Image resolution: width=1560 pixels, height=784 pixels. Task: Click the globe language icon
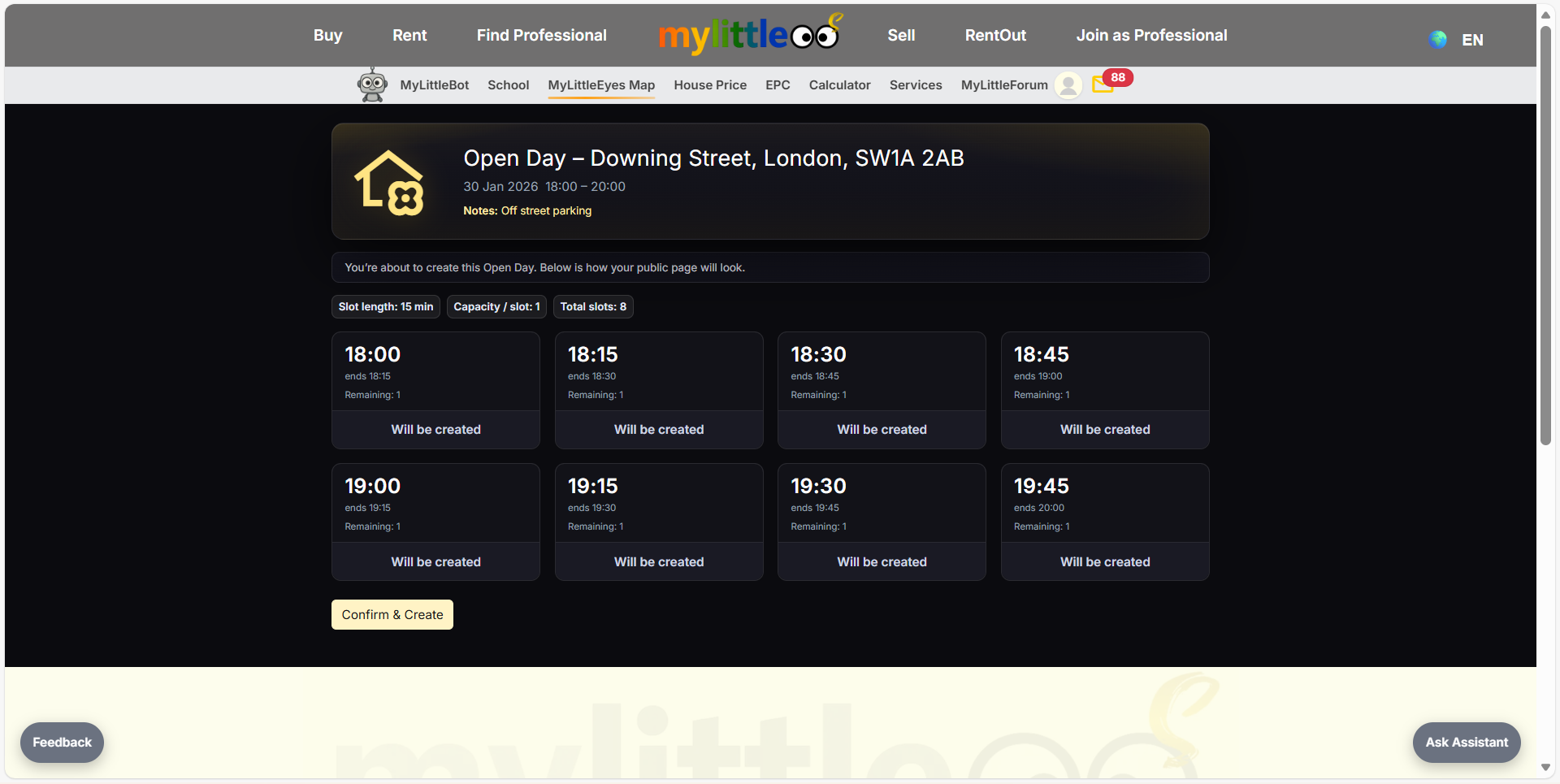[x=1437, y=40]
